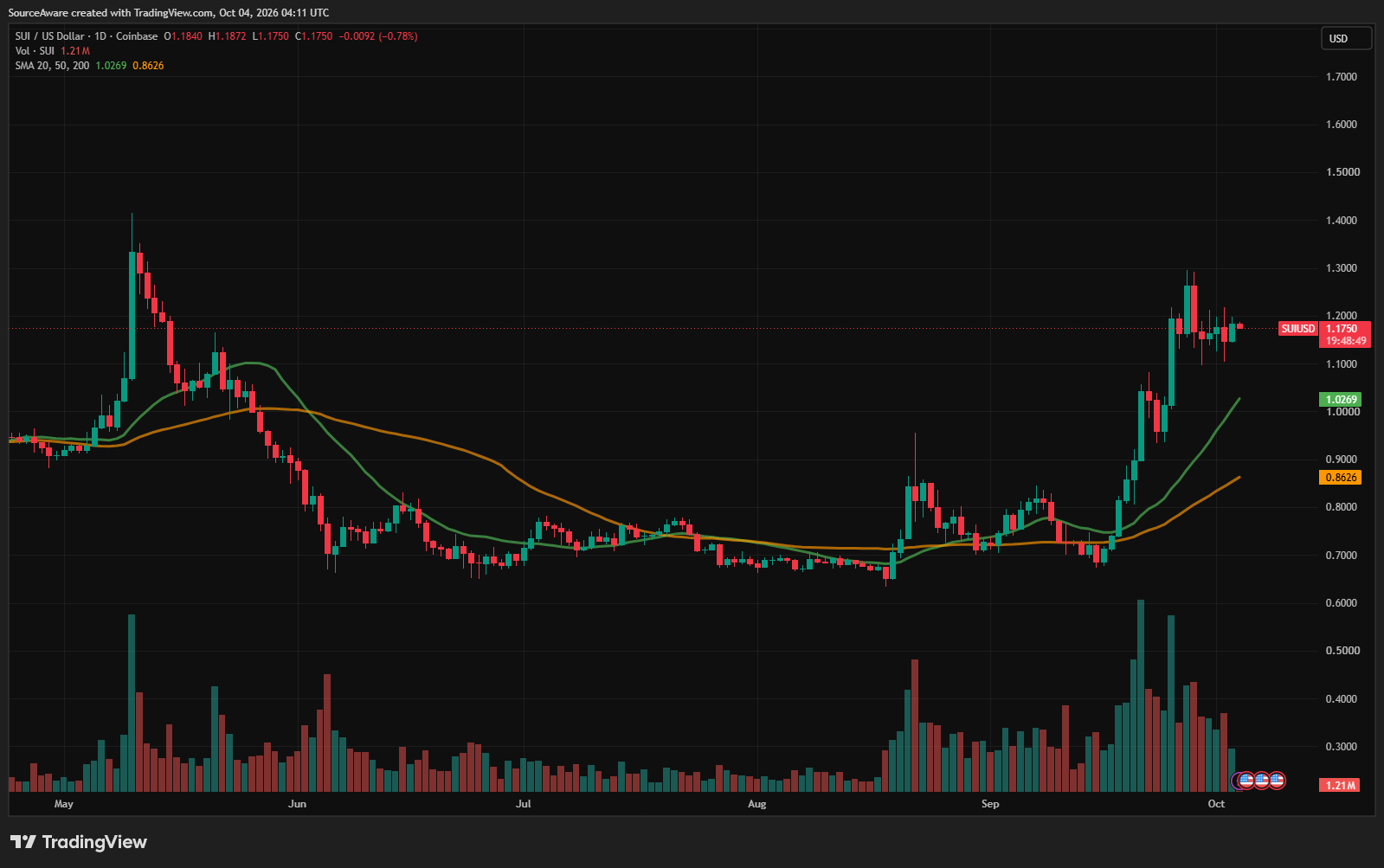The width and height of the screenshot is (1384, 868).
Task: Click the high value H1.1872
Action: click(228, 36)
